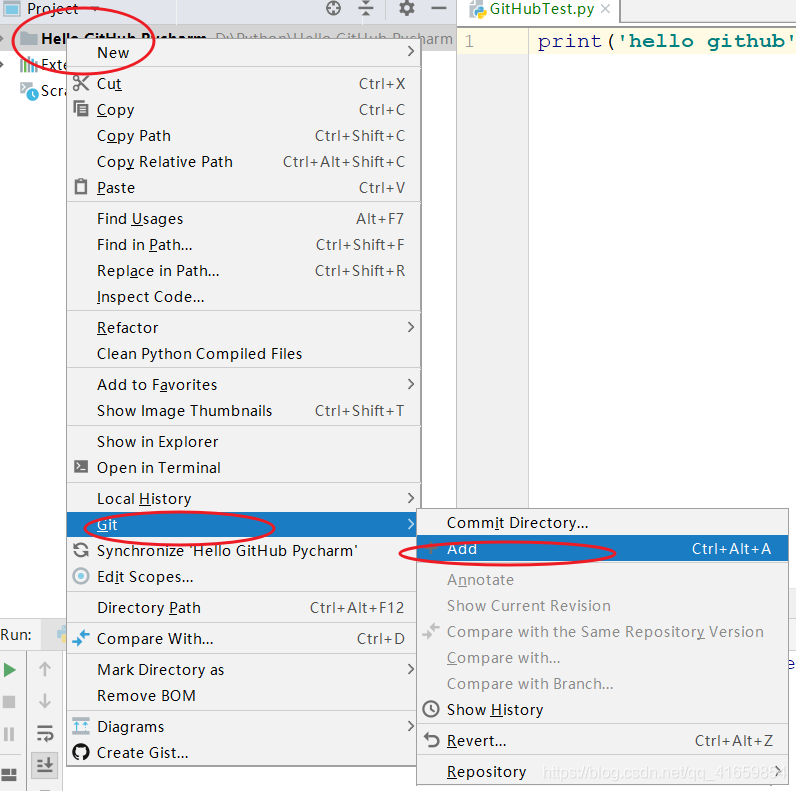Expand the Add to Favorites submenu arrow

click(411, 384)
